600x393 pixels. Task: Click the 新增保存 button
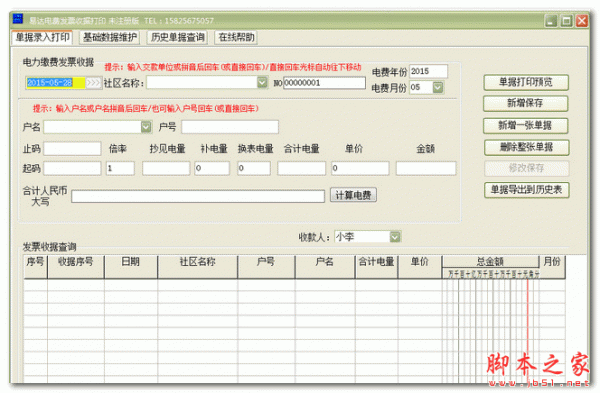525,103
